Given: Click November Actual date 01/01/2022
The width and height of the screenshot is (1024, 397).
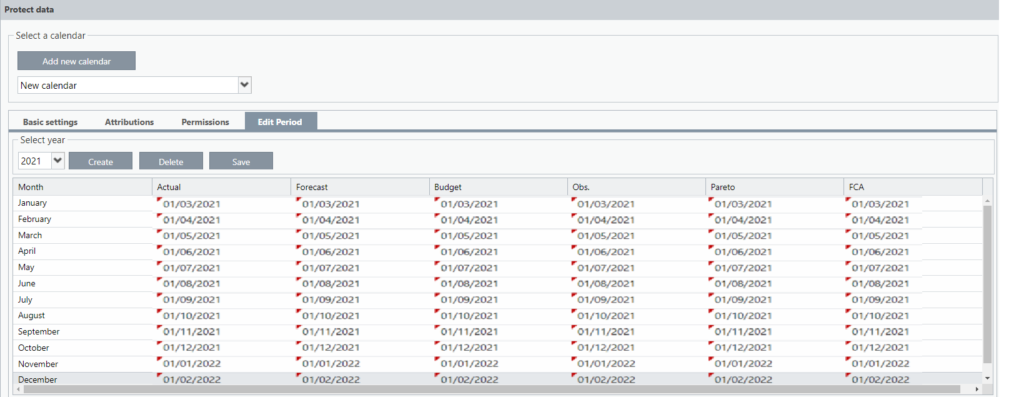Looking at the screenshot, I should (x=192, y=364).
